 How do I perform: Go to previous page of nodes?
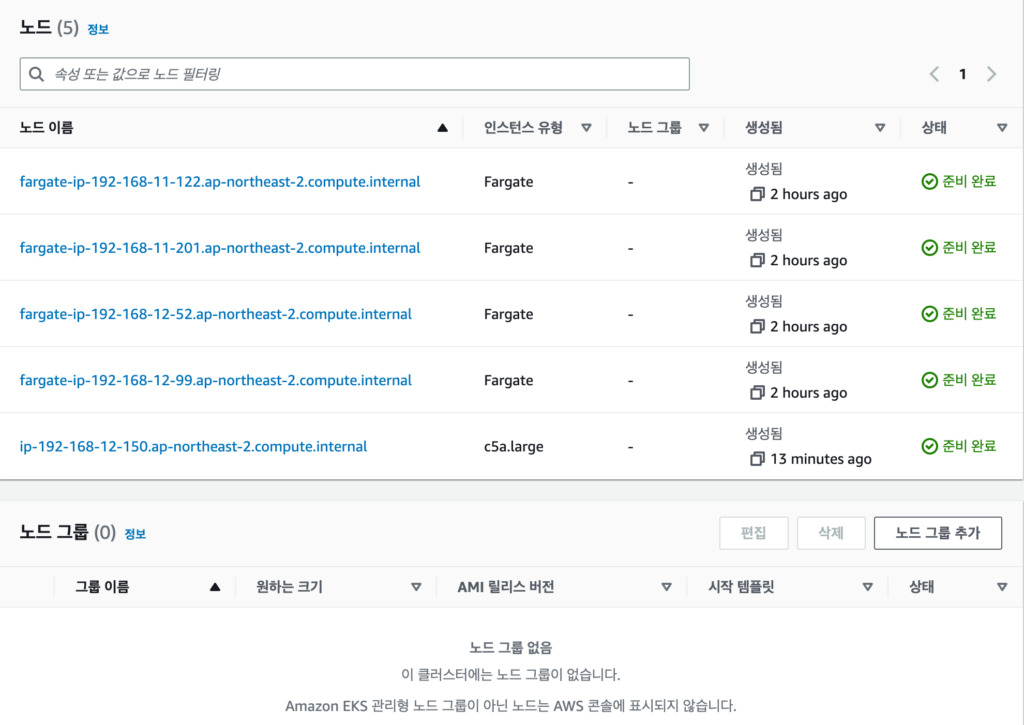[934, 74]
